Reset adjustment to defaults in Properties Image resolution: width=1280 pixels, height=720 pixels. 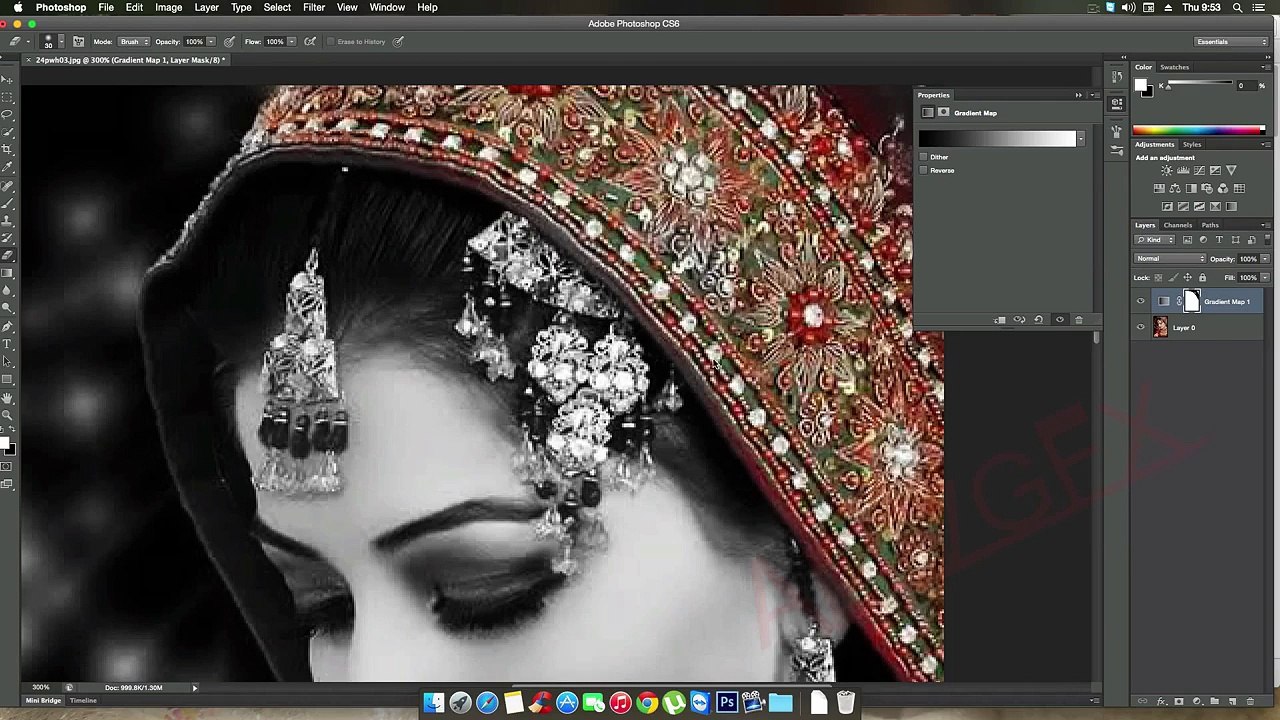pyautogui.click(x=1038, y=320)
